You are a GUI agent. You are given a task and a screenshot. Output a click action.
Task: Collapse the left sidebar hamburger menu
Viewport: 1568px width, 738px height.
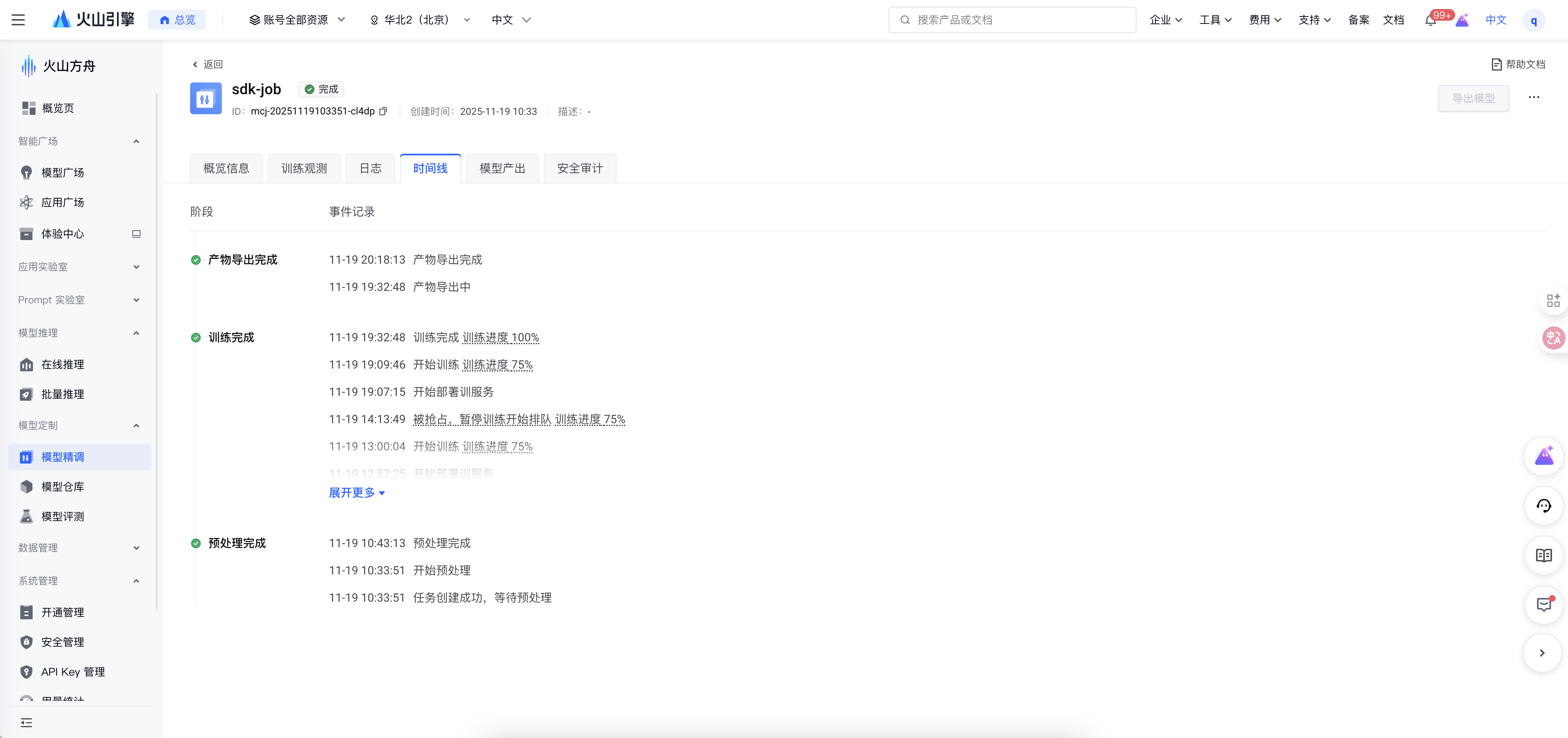click(x=18, y=19)
